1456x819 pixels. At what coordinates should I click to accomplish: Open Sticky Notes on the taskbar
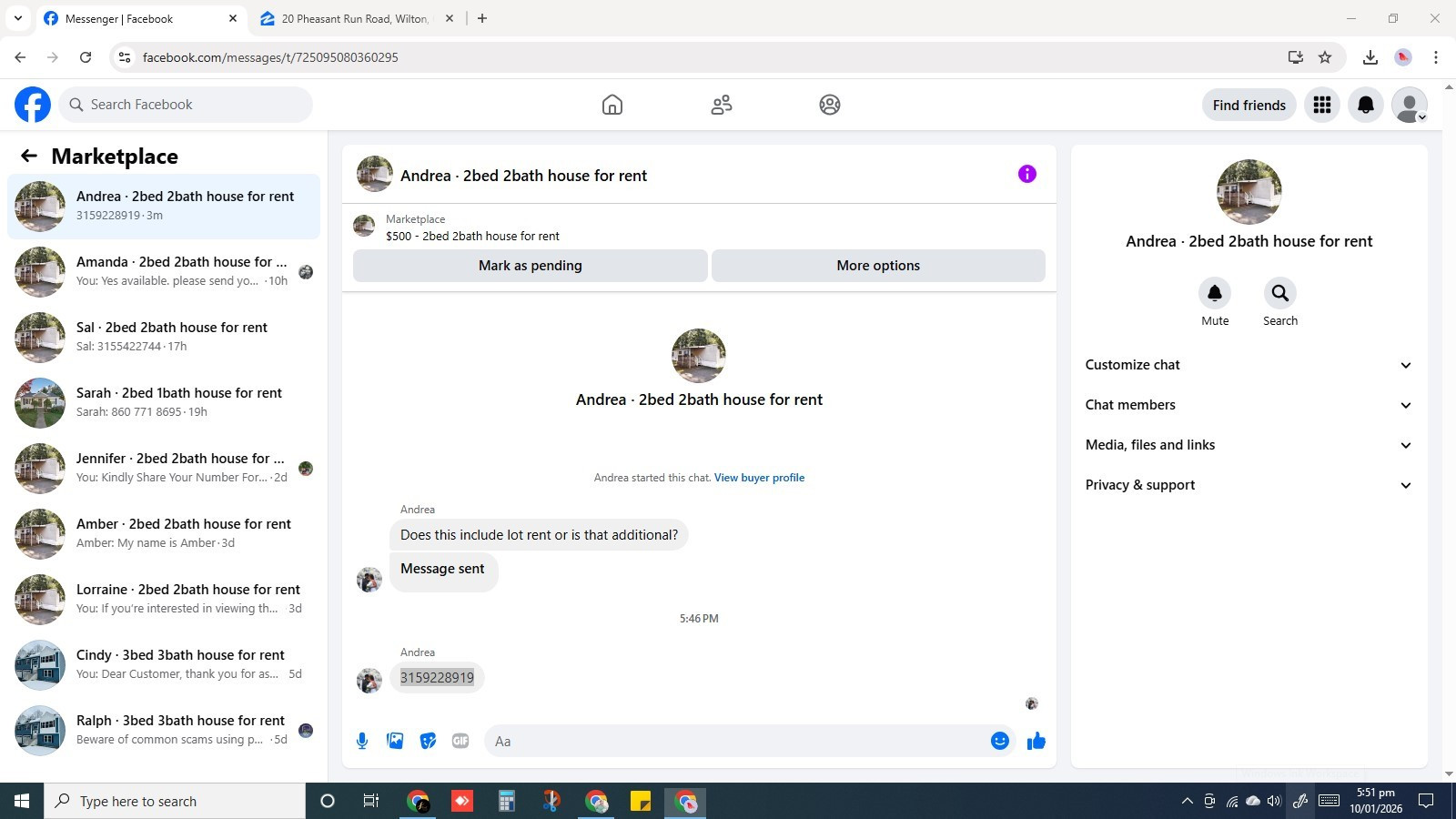641,801
